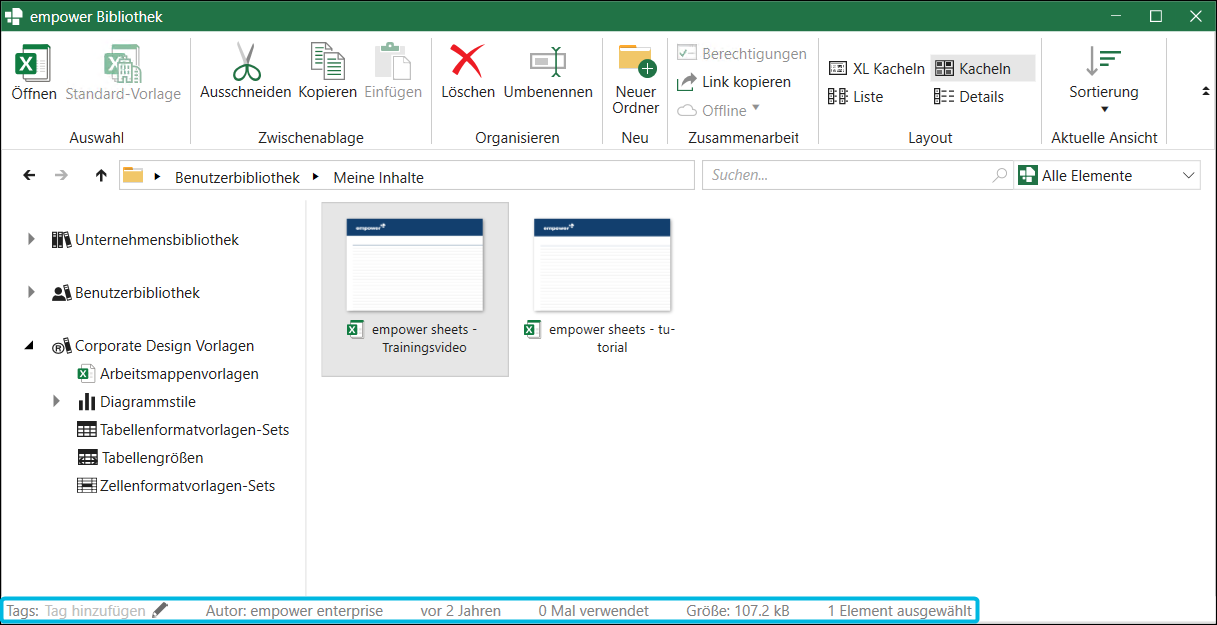
Task: Select the Trainingsvideo template thumbnail
Action: (x=415, y=265)
